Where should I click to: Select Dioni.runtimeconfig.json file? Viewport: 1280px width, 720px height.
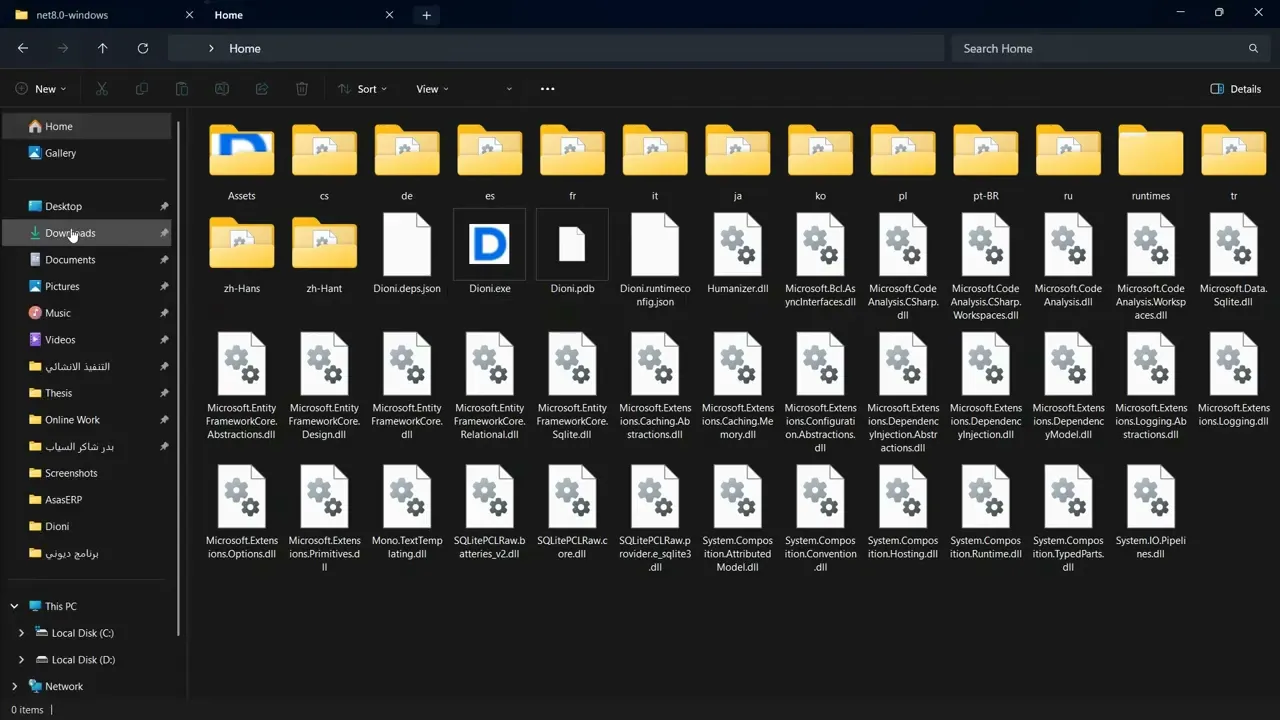[x=655, y=260]
